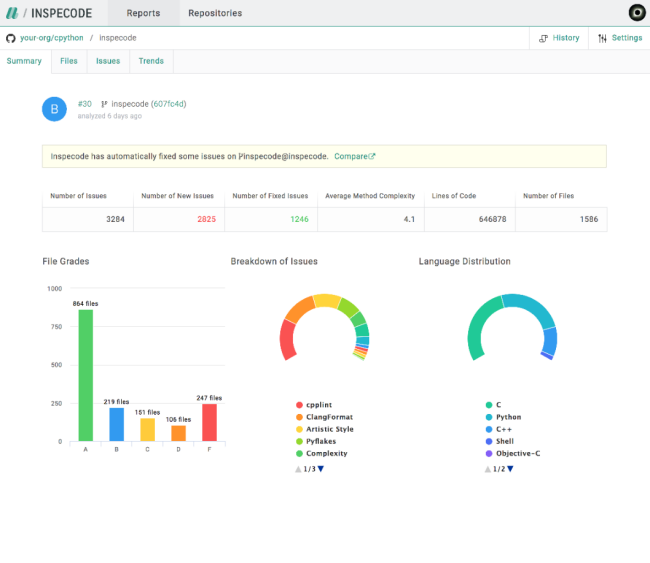Viewport: 650px width, 563px height.
Task: Click the red grade F bar
Action: [209, 422]
